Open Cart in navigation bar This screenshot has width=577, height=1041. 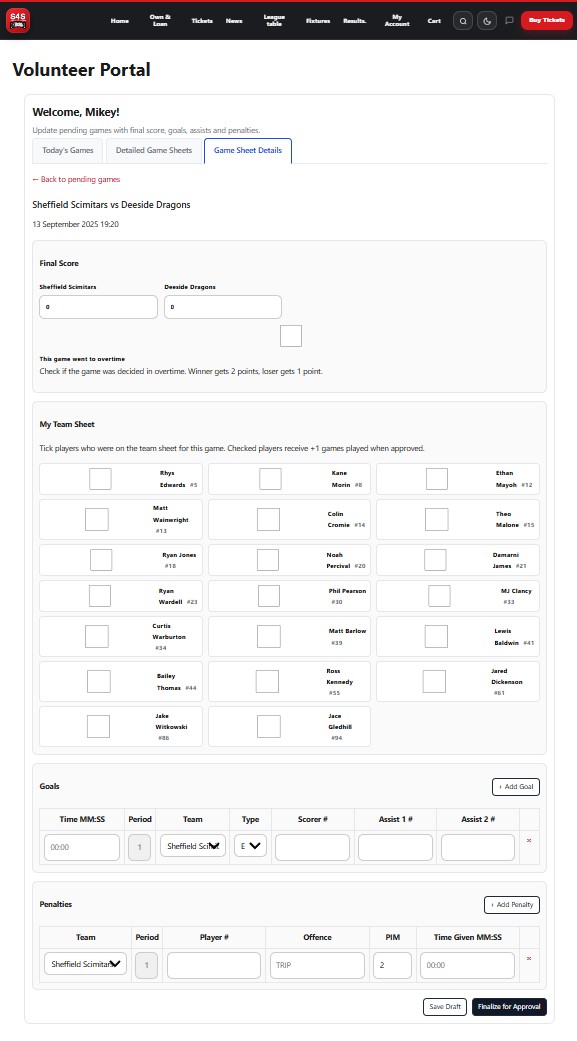coord(434,21)
